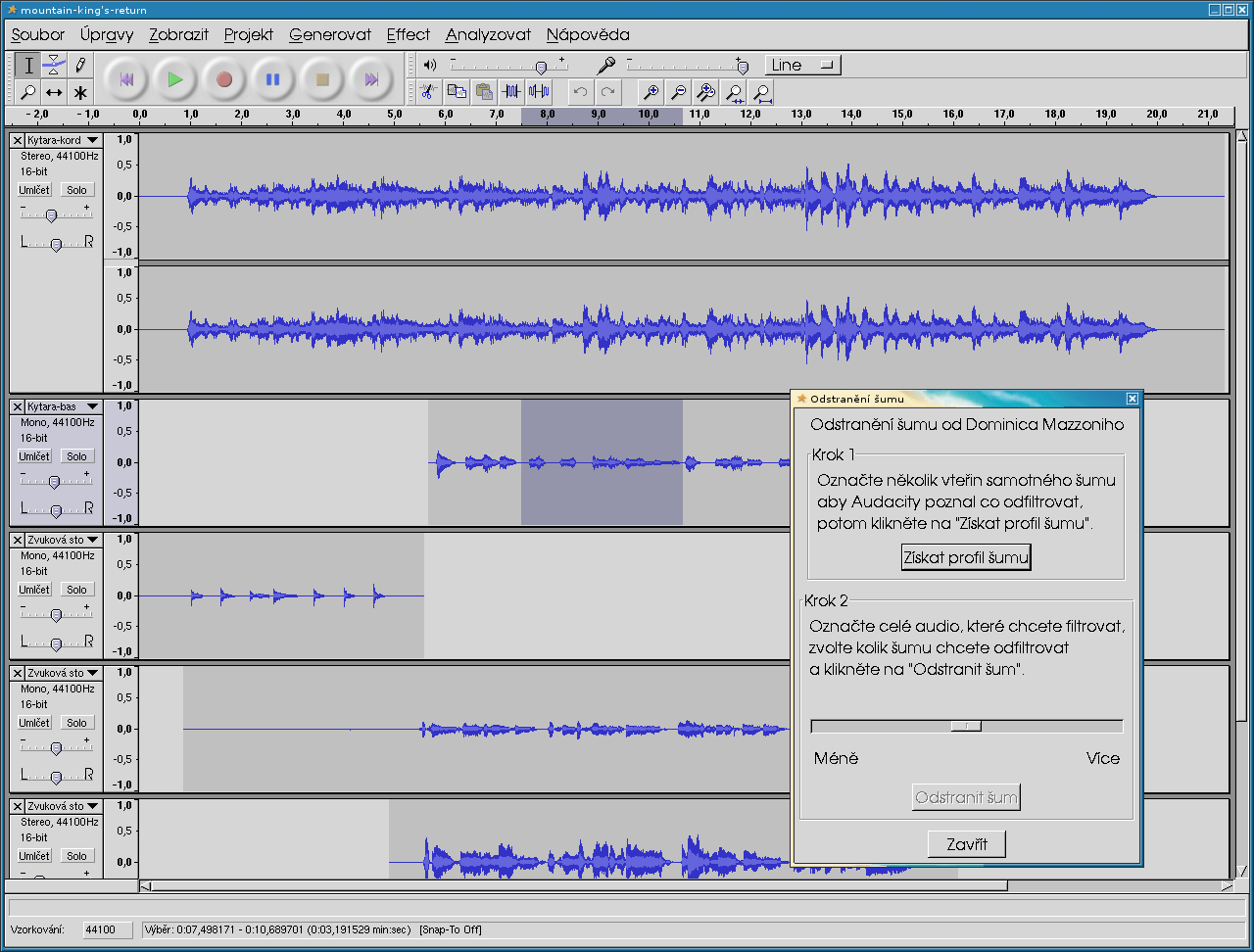Toggle Umlčet on the second Zvuková stopa track

click(x=35, y=723)
